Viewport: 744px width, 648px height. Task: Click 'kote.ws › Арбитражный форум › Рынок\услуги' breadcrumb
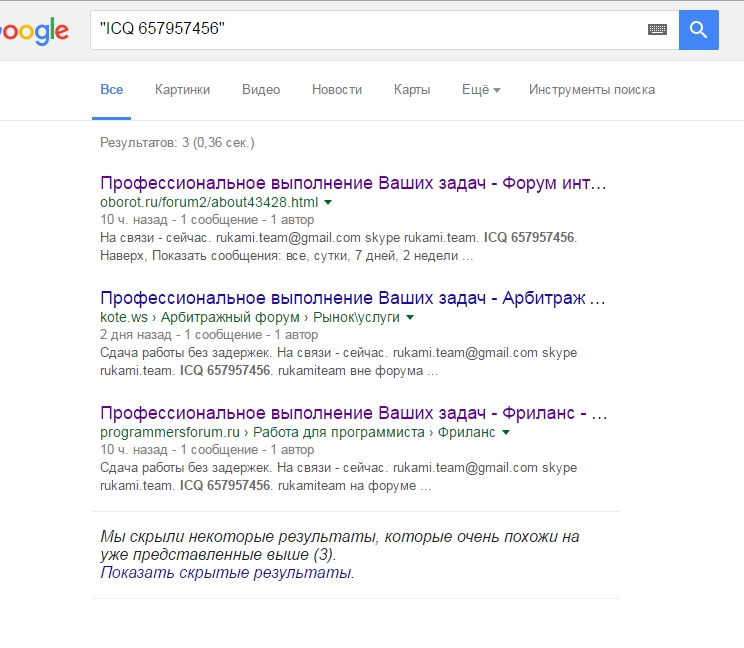pos(250,317)
